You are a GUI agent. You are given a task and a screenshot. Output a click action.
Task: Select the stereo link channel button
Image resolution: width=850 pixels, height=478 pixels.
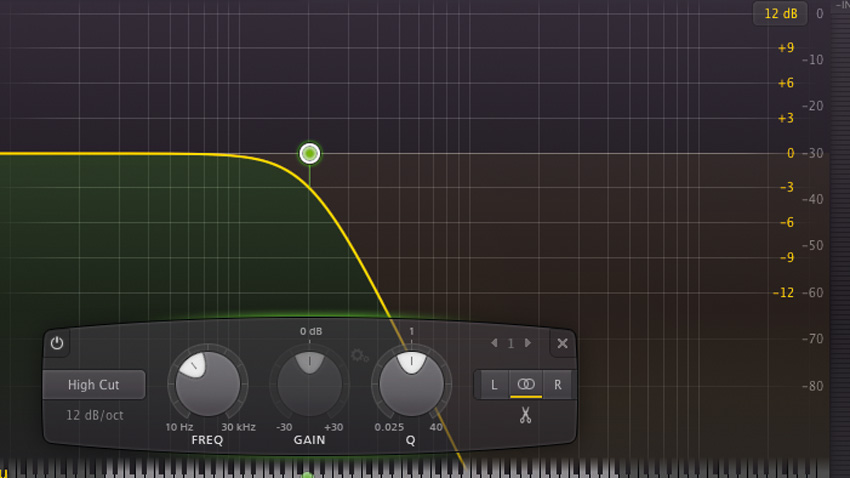tap(526, 385)
